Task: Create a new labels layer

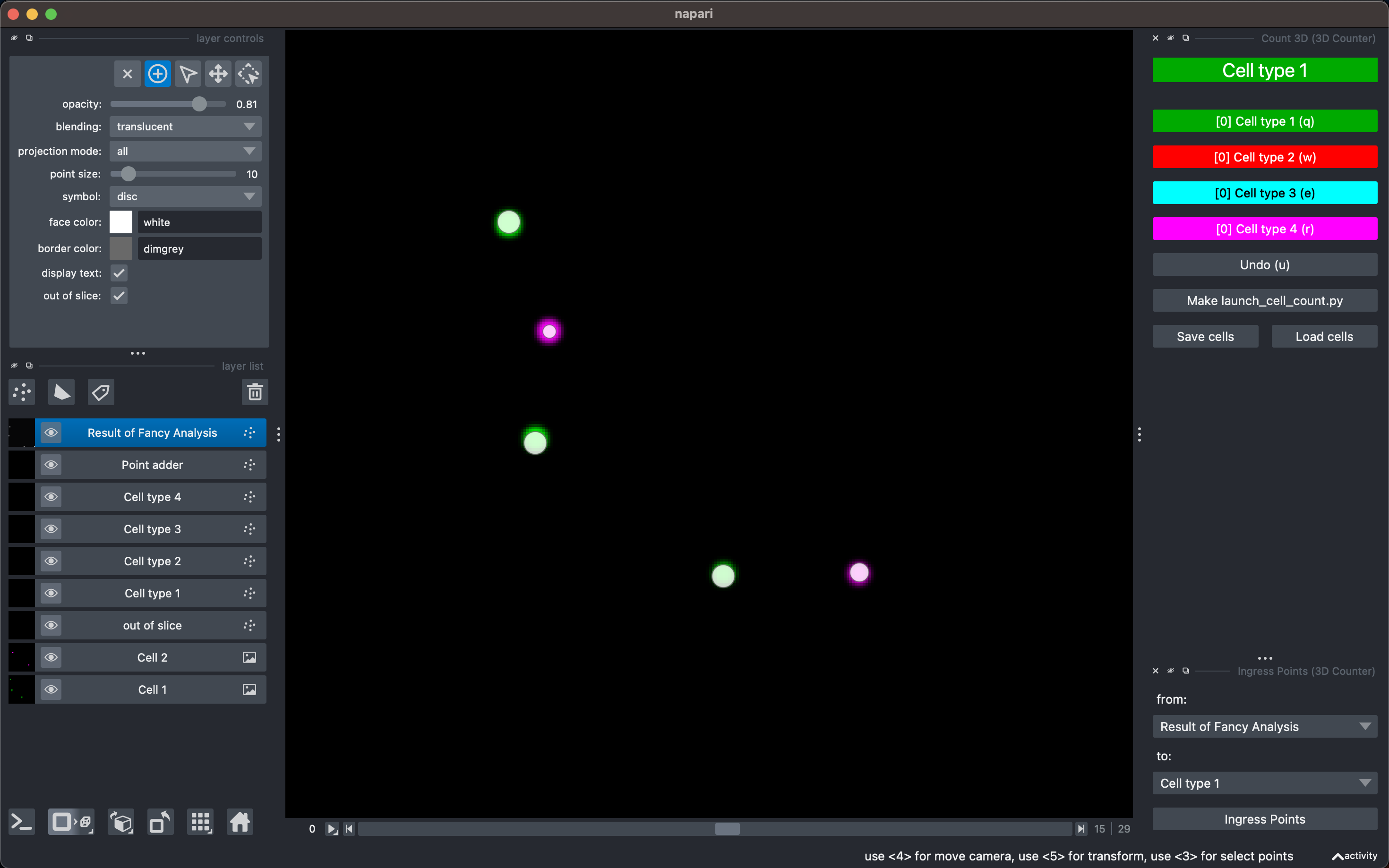Action: (101, 391)
